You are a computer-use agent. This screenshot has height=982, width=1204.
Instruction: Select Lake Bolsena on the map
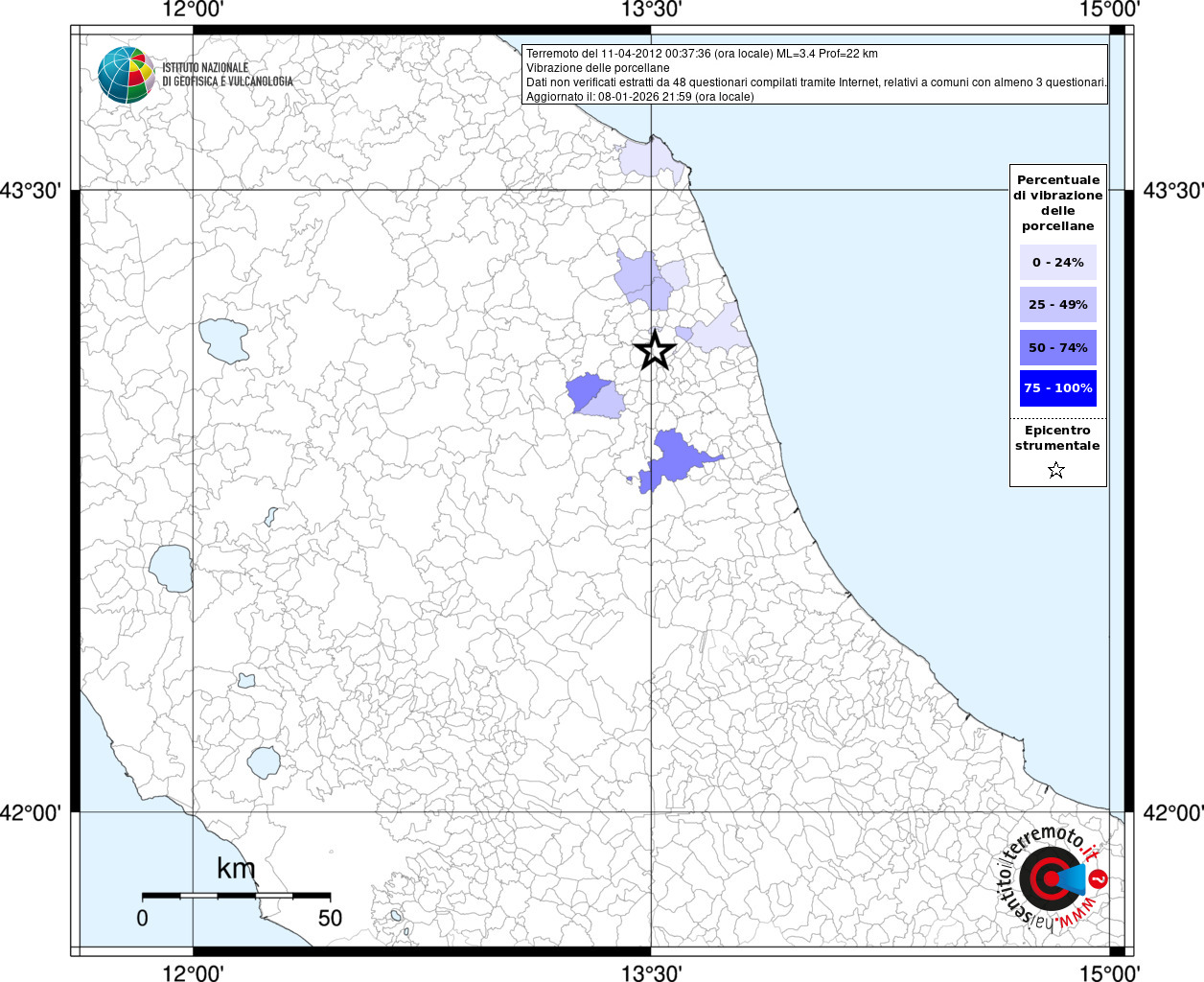(171, 569)
